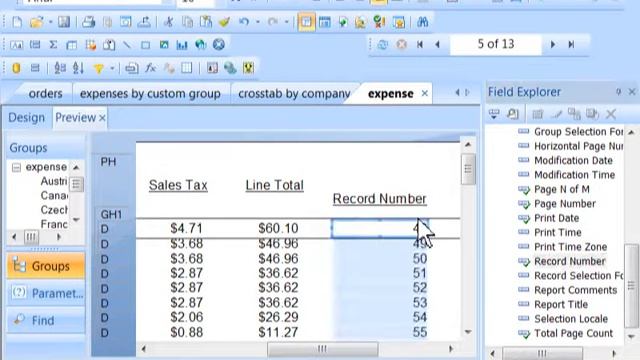
Task: Click the Undo arrow icon
Action: pyautogui.click(x=244, y=22)
